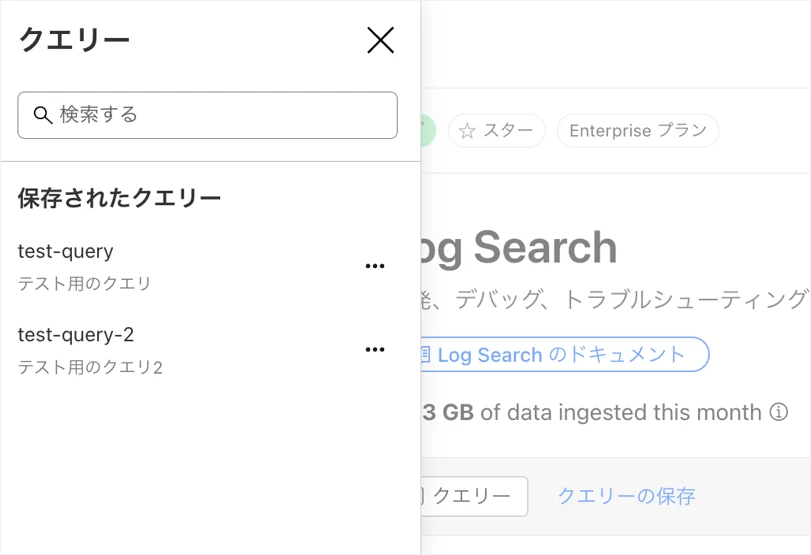
Task: Click the Log Search page heading
Action: pos(518,249)
